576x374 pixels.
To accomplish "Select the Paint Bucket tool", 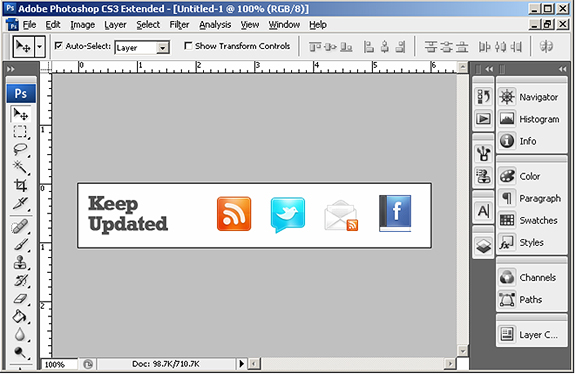I will pyautogui.click(x=21, y=316).
